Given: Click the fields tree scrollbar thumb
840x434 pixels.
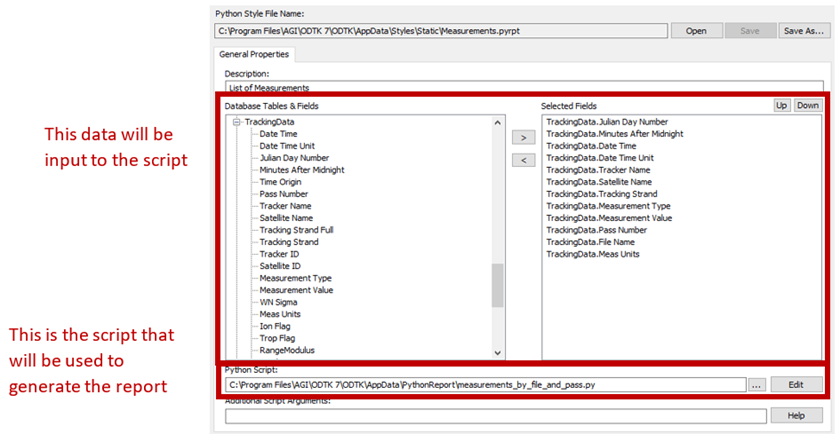Looking at the screenshot, I should (x=498, y=285).
